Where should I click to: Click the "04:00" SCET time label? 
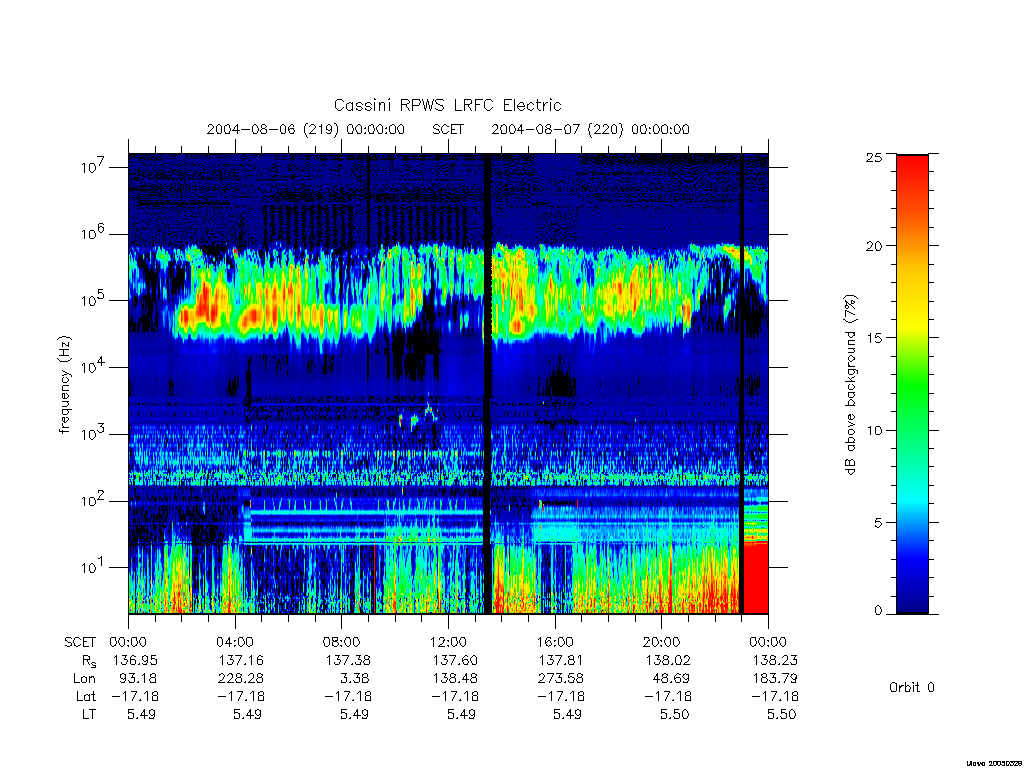point(235,642)
